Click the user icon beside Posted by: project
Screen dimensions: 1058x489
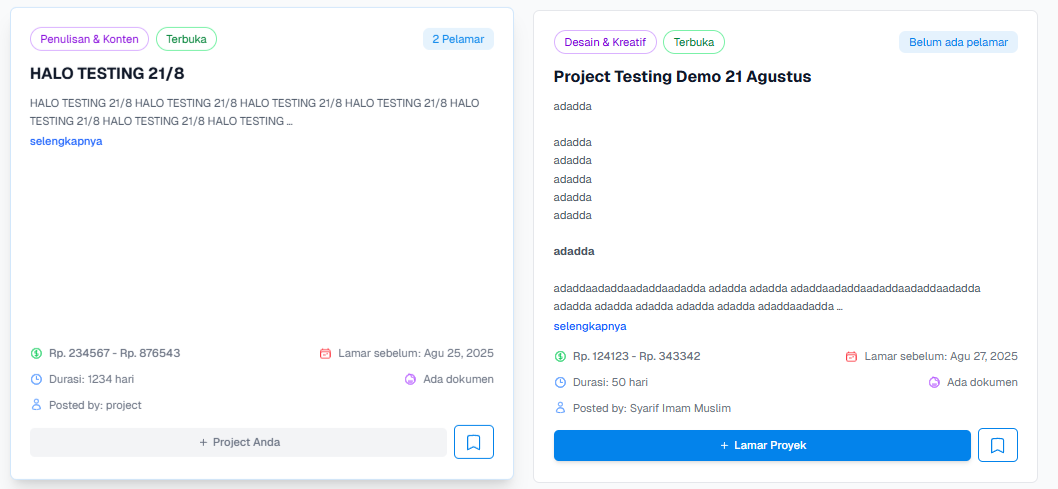(36, 405)
